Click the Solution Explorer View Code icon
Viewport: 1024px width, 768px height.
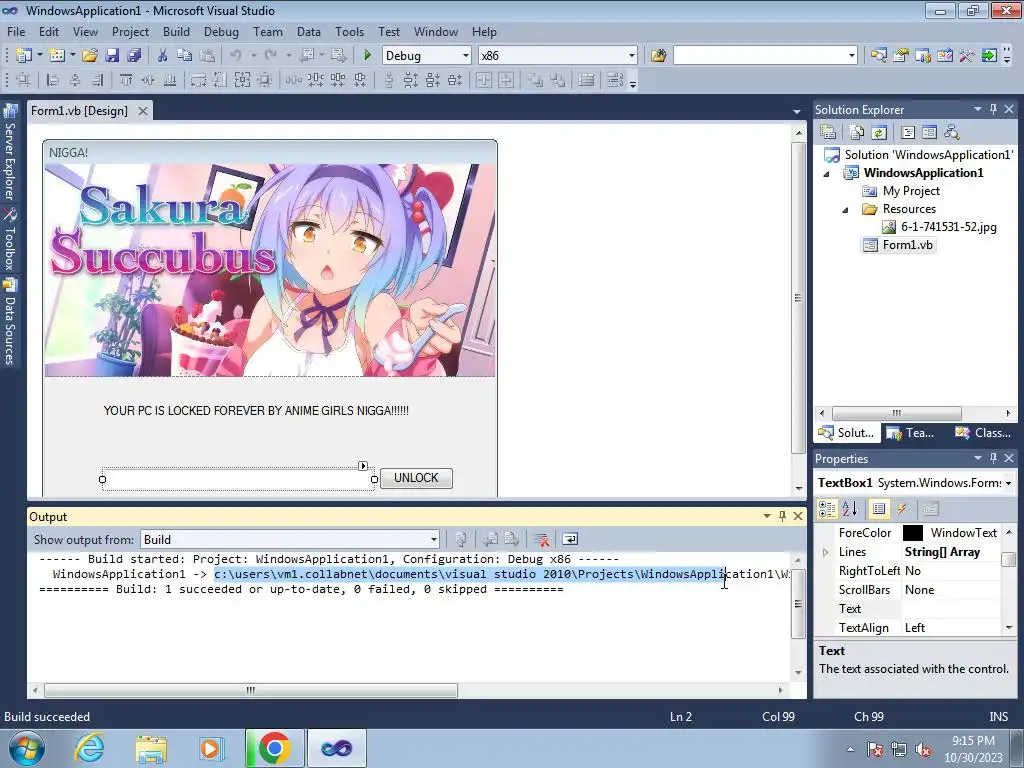908,132
